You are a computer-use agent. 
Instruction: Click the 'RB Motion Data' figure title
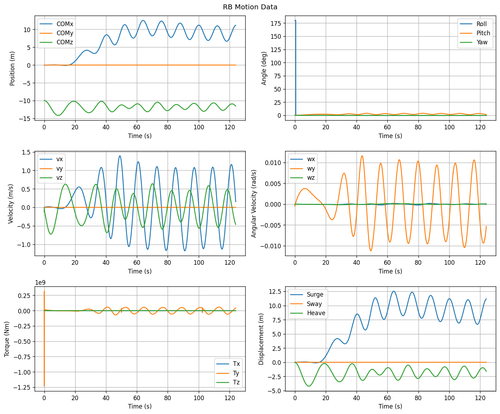click(x=250, y=7)
